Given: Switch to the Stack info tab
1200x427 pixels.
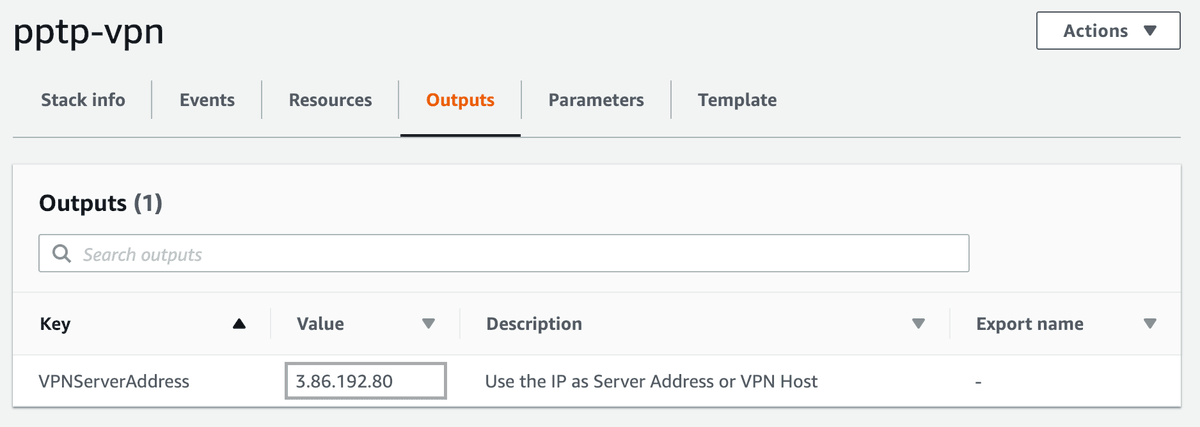Looking at the screenshot, I should (x=83, y=100).
